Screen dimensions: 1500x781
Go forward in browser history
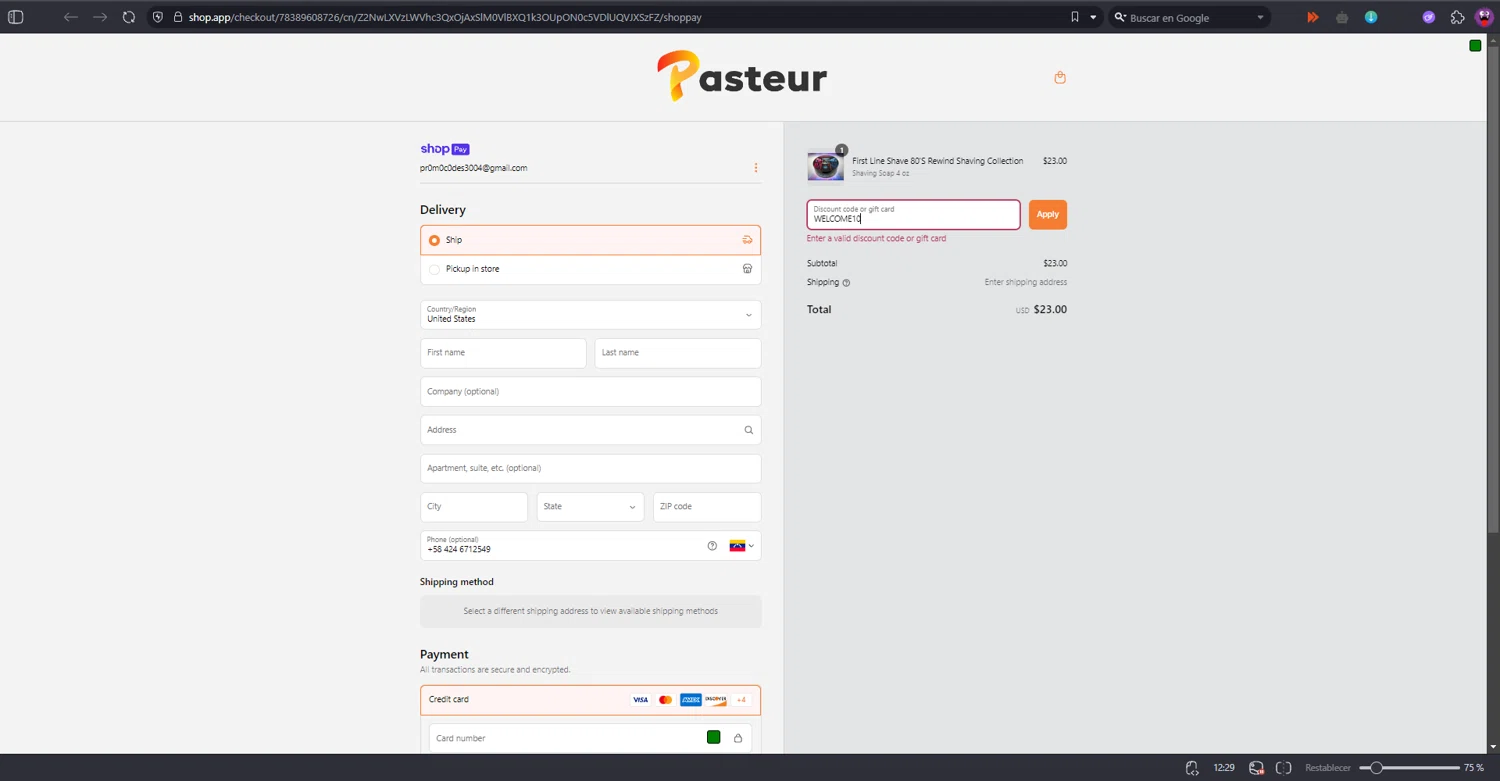(100, 17)
